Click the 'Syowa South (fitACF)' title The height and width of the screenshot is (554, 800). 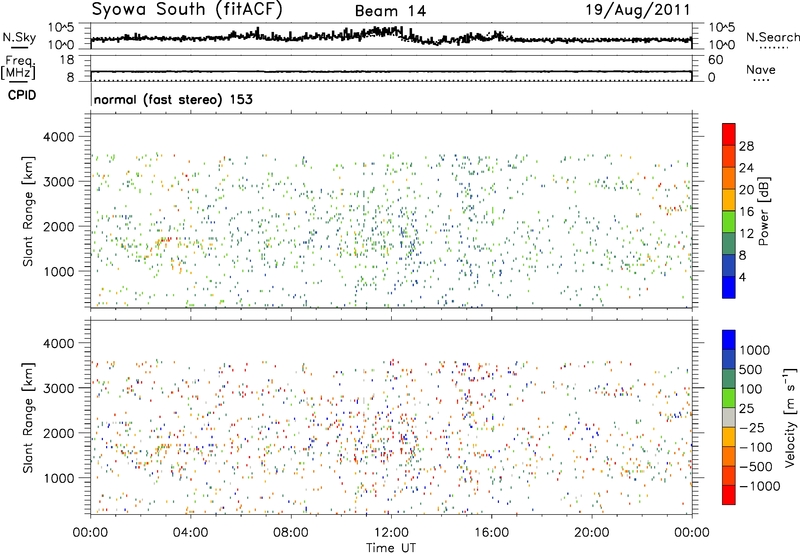[x=187, y=9]
